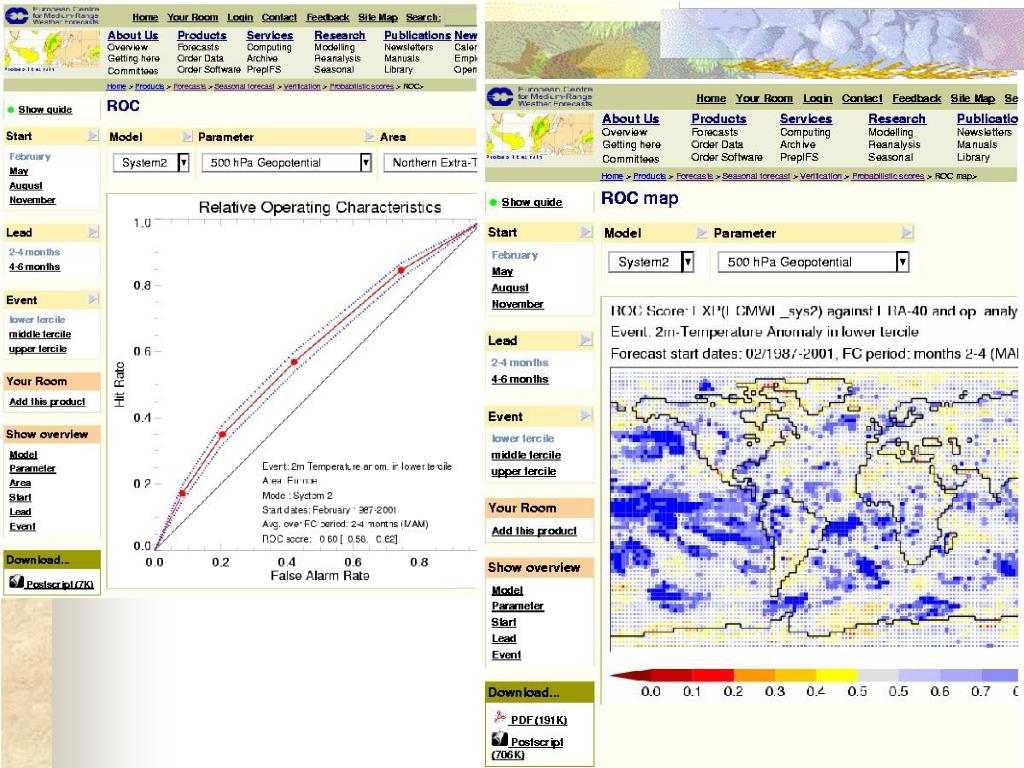Click yellow legend segment between 0.4 and 0.5

point(837,675)
